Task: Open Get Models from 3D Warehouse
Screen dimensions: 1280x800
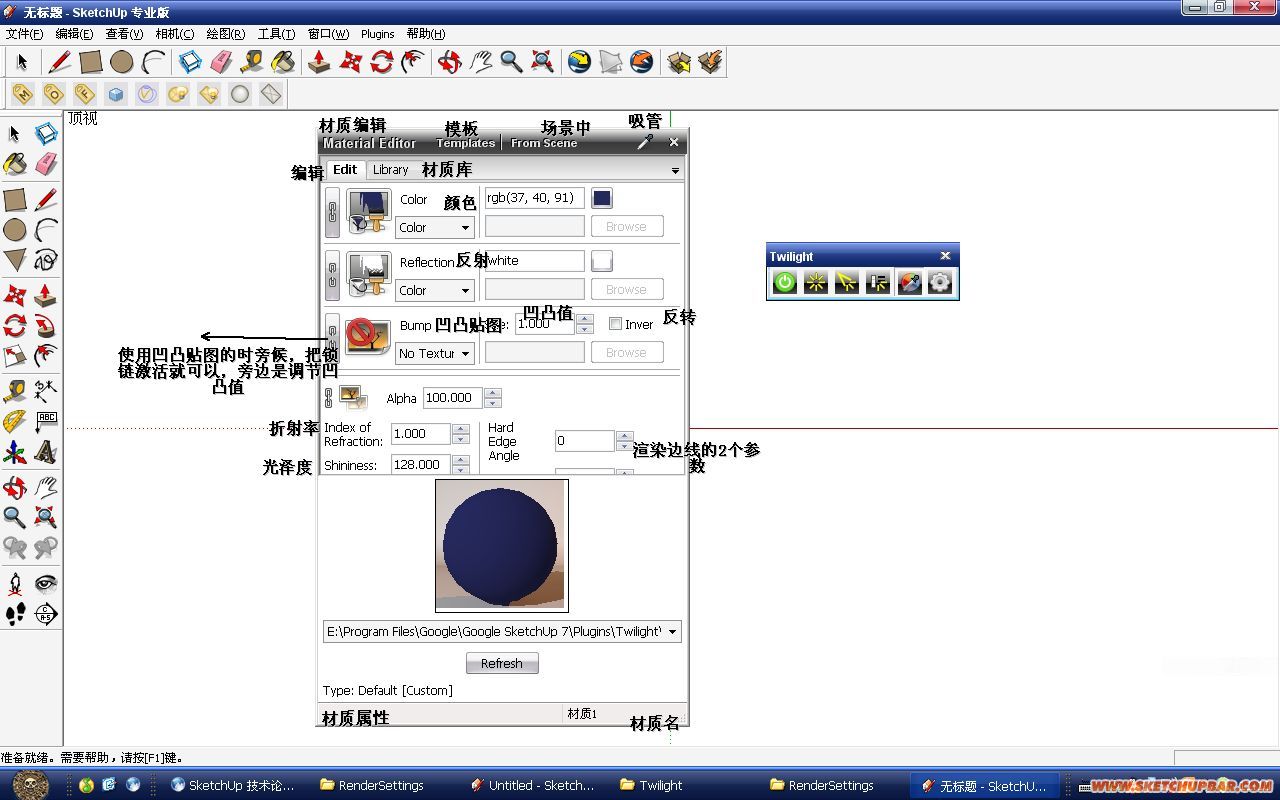Action: pos(679,62)
